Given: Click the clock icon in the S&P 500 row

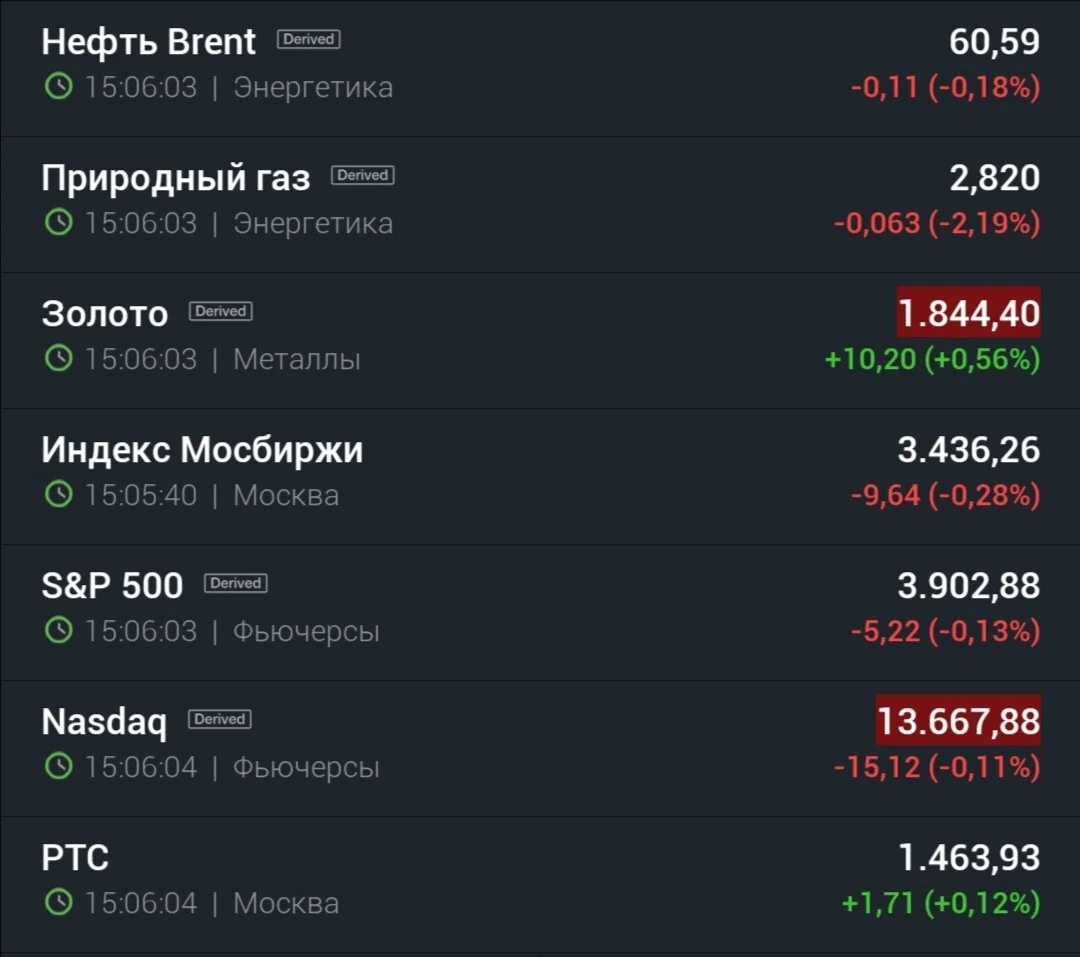Looking at the screenshot, I should (59, 630).
